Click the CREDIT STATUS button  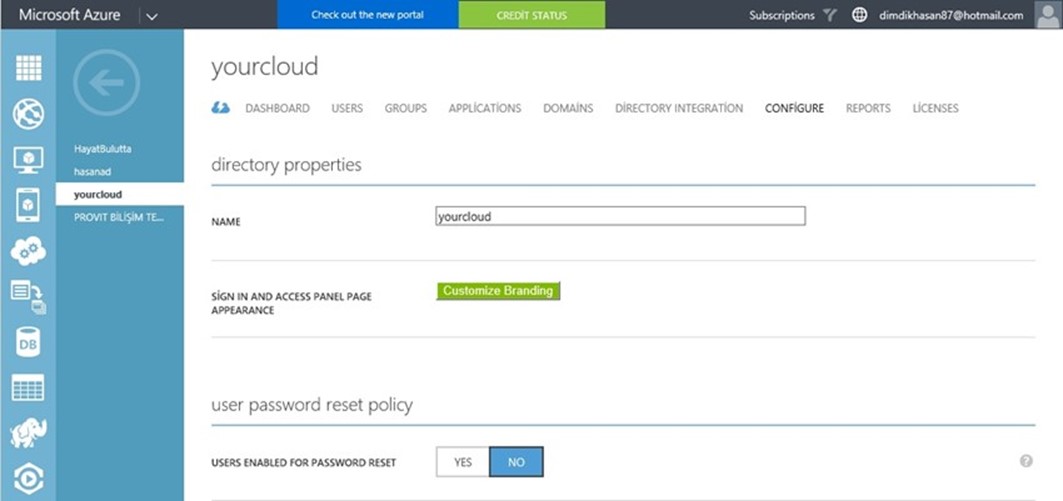[x=532, y=14]
